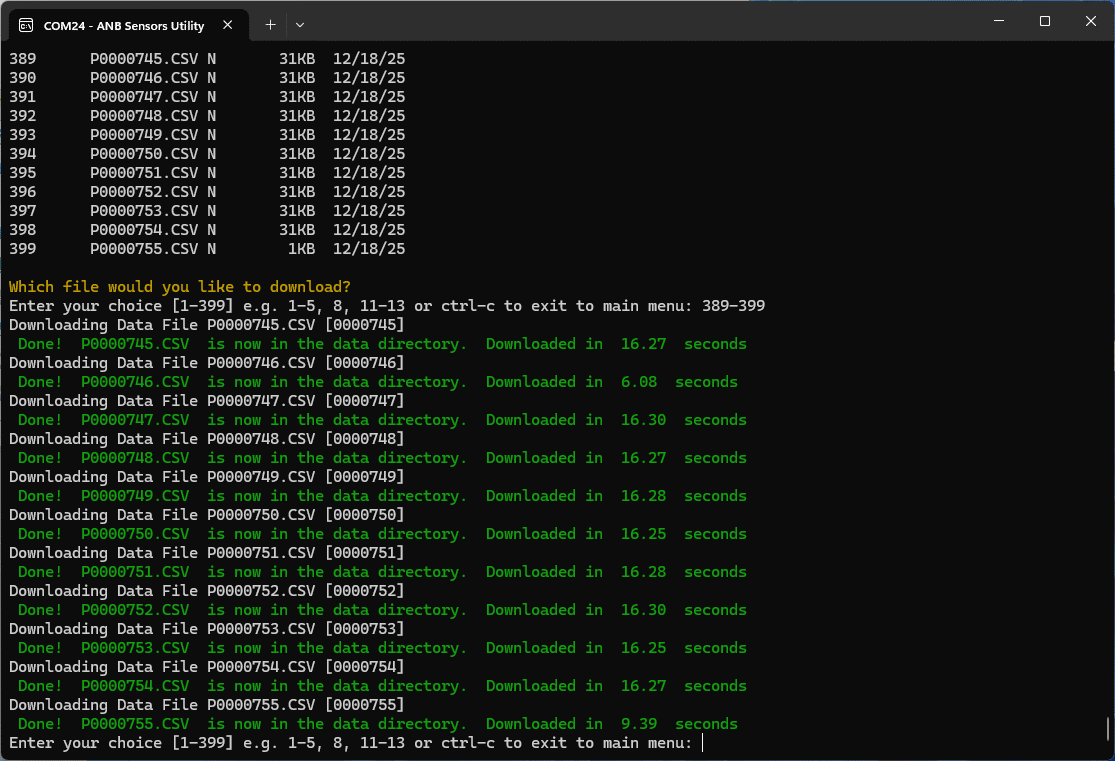Click the maximize window icon
Image resolution: width=1115 pixels, height=761 pixels.
coord(1044,20)
